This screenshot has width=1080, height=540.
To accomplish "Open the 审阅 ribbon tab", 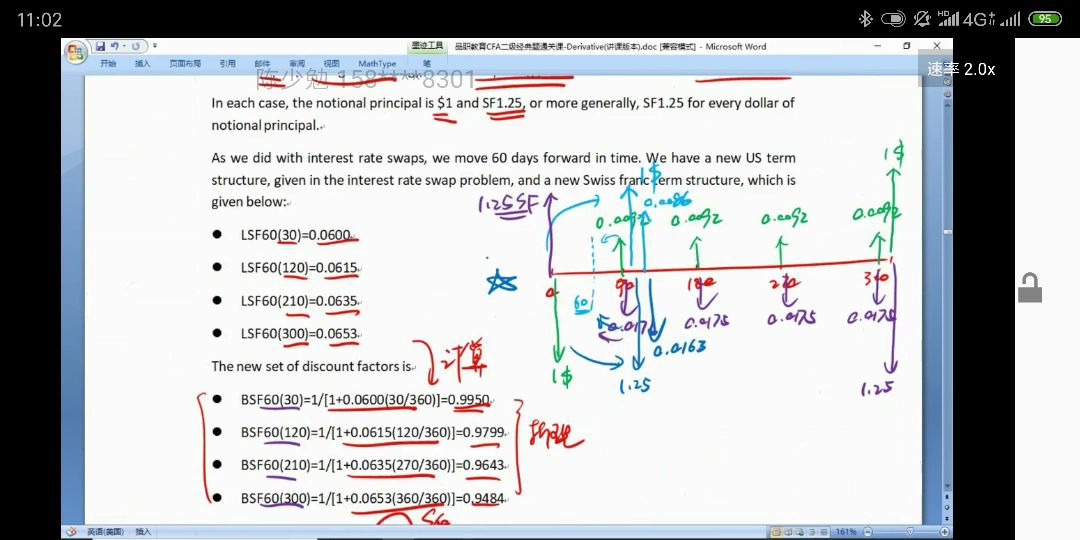I will tap(298, 63).
